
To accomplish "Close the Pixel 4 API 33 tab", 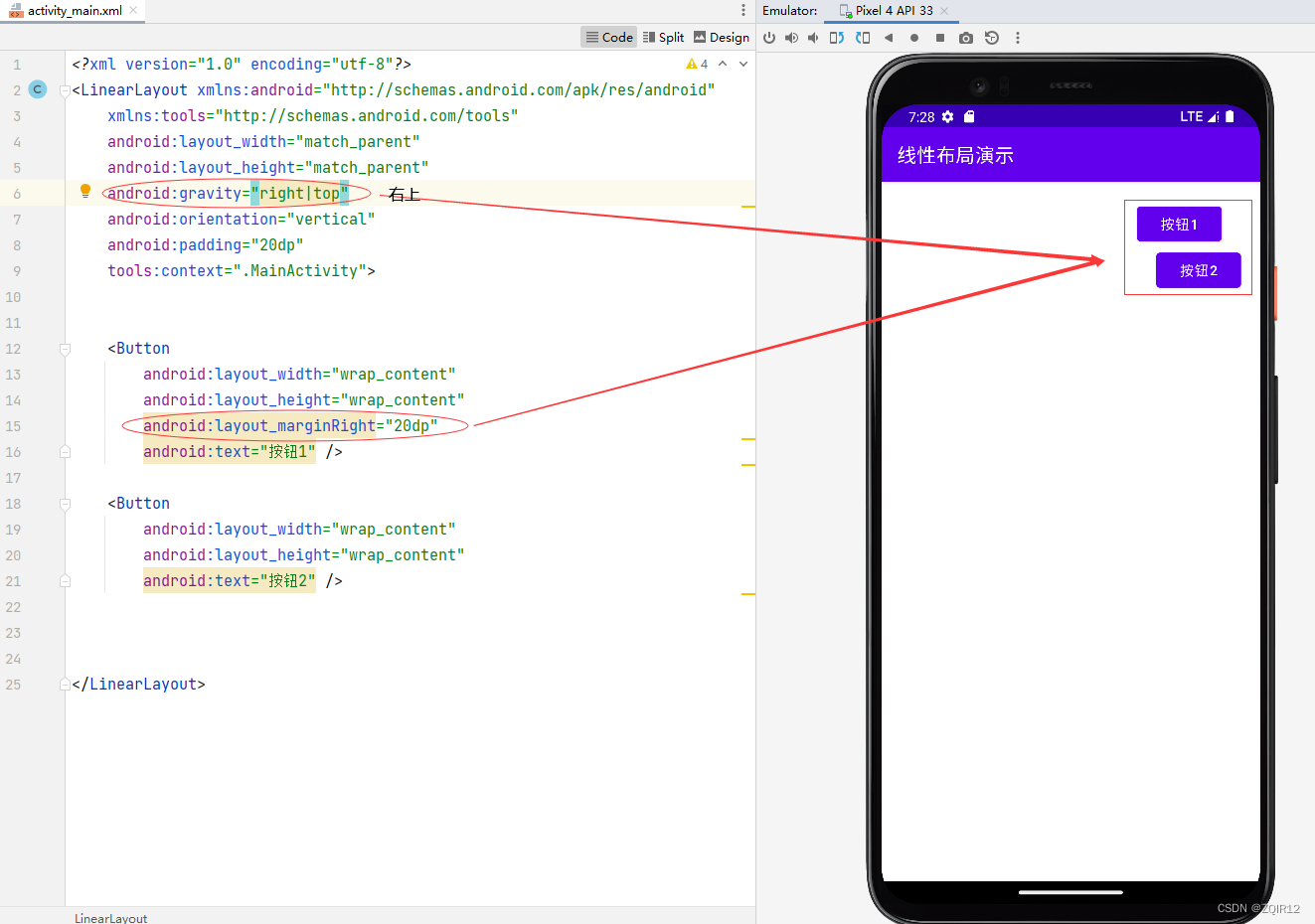I will 944,11.
